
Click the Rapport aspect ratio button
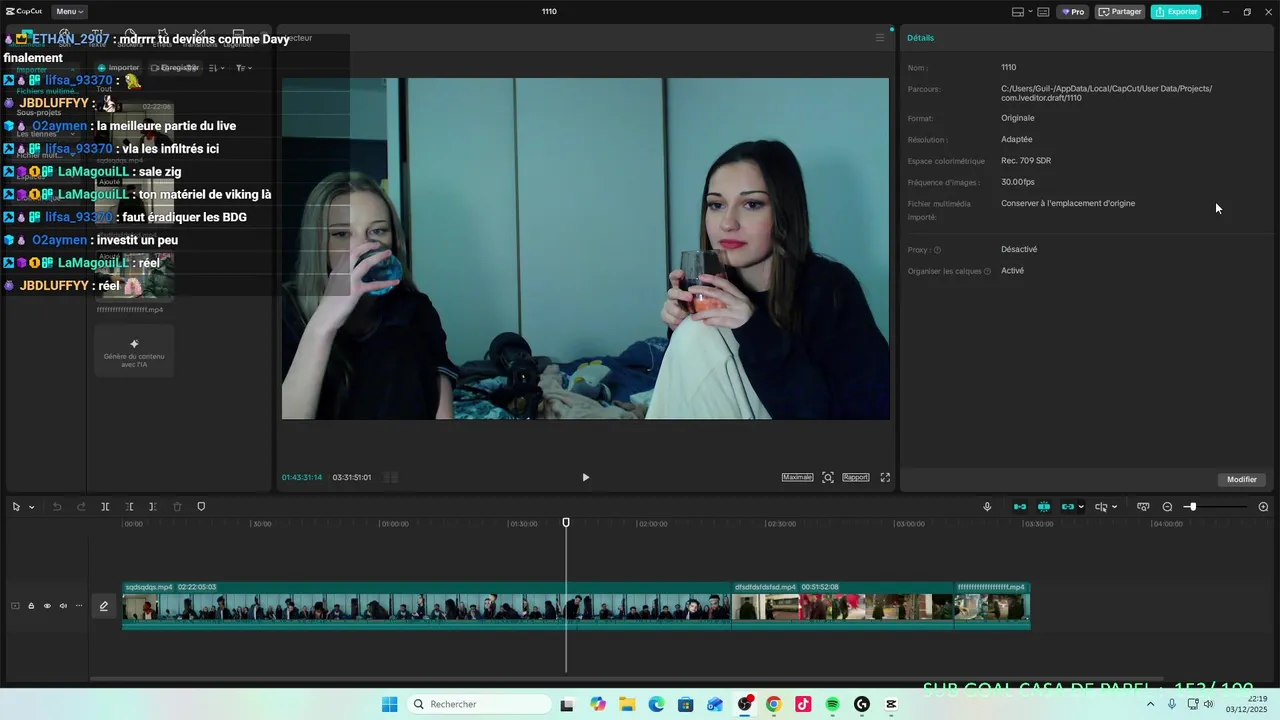[856, 477]
